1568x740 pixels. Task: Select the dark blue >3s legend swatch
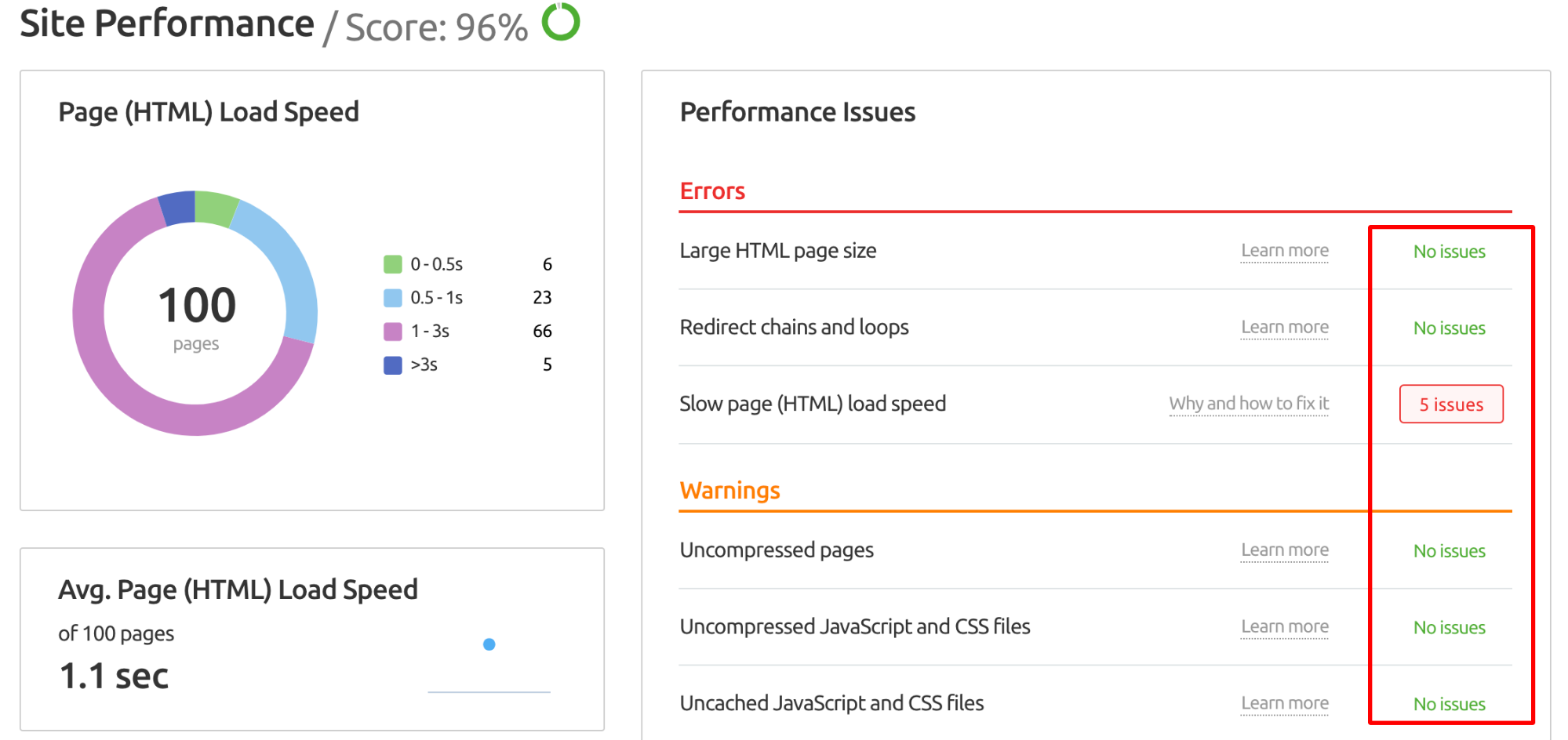point(391,365)
